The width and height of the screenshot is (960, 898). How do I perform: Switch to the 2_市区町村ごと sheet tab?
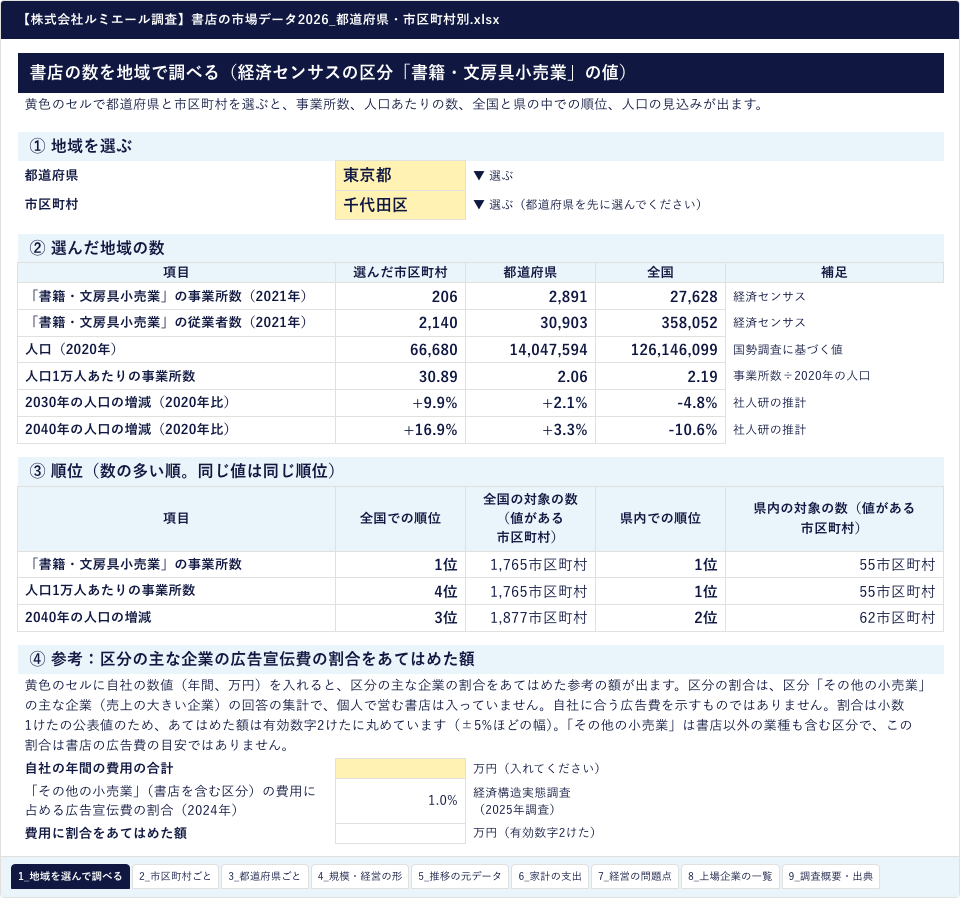click(x=175, y=877)
